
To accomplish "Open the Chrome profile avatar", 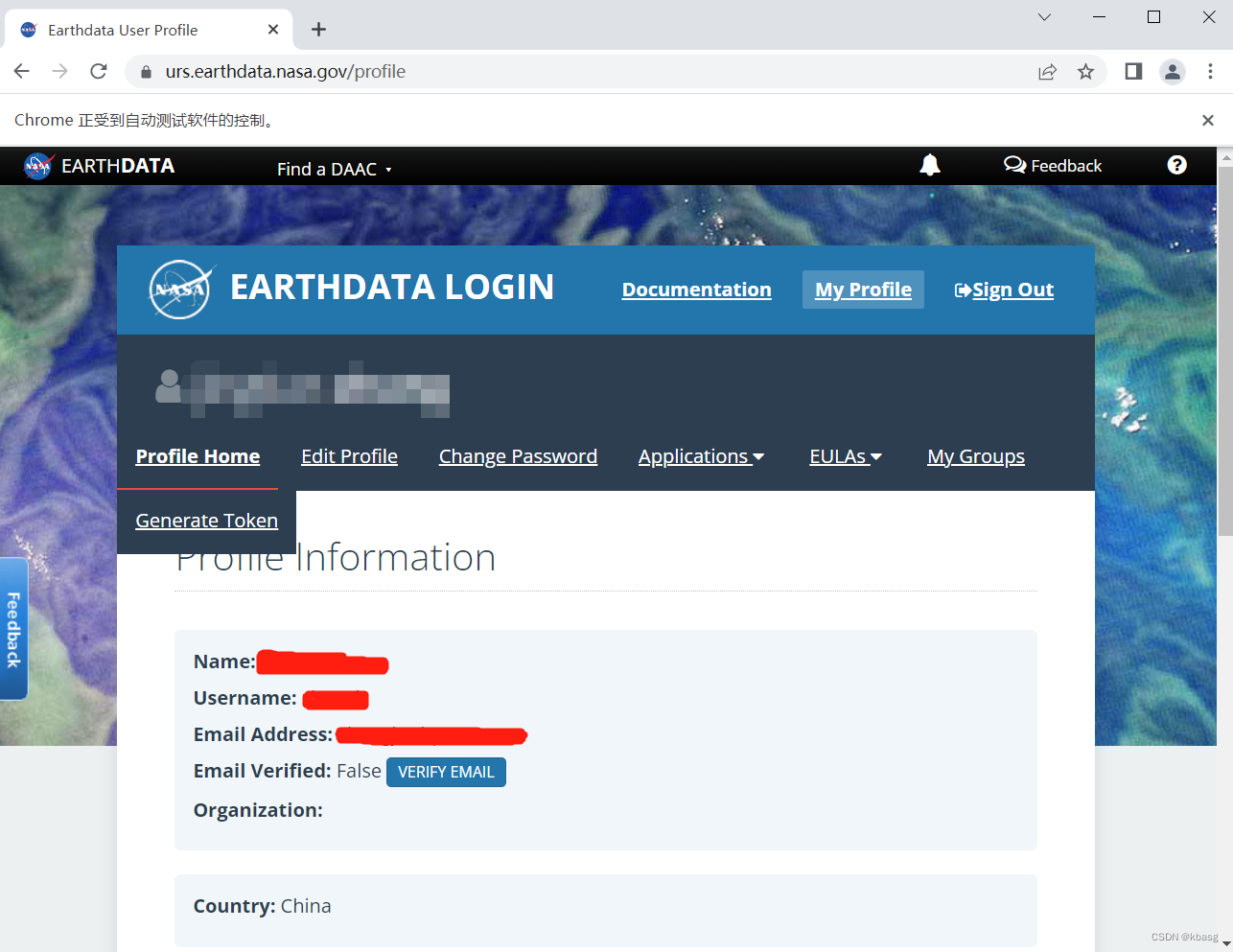I will click(x=1172, y=71).
